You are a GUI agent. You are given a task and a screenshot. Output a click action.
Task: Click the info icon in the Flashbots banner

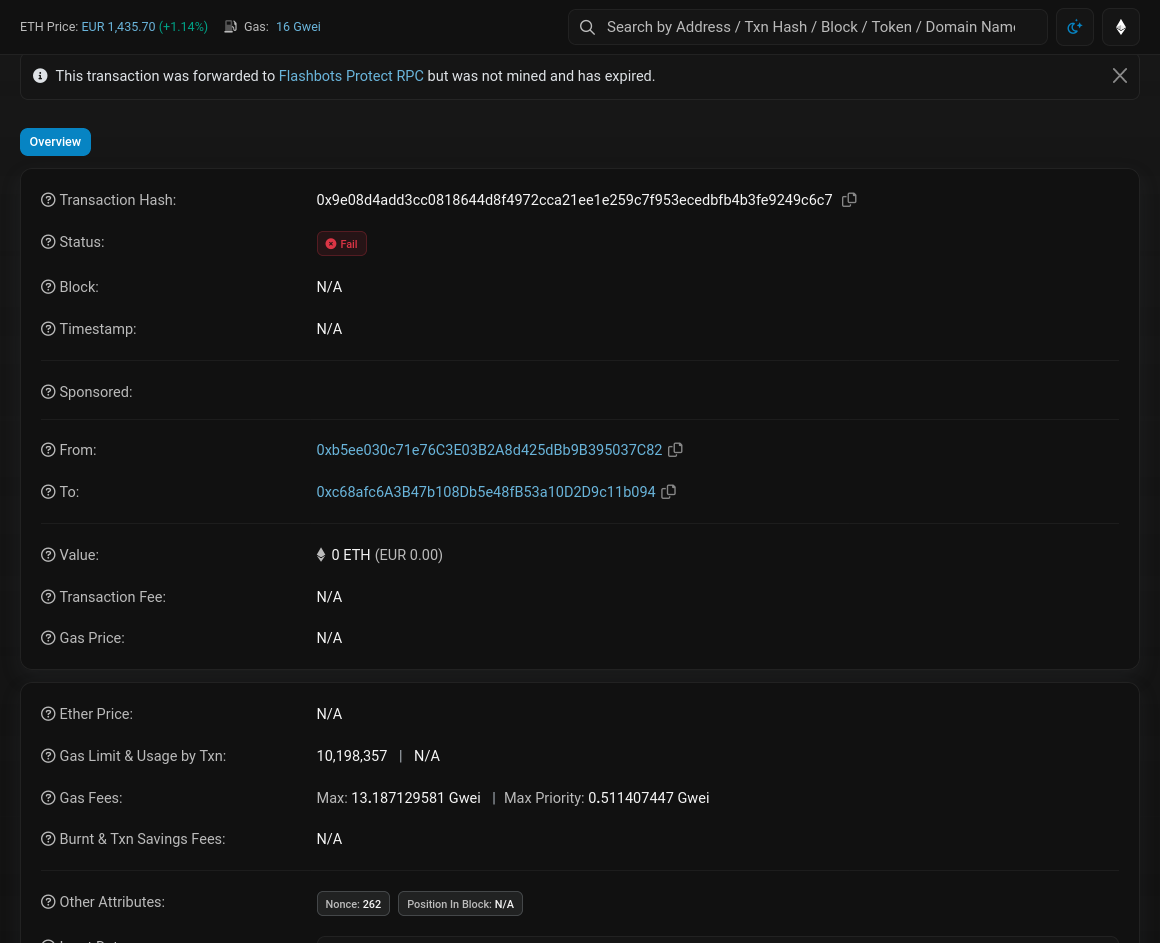coord(40,75)
